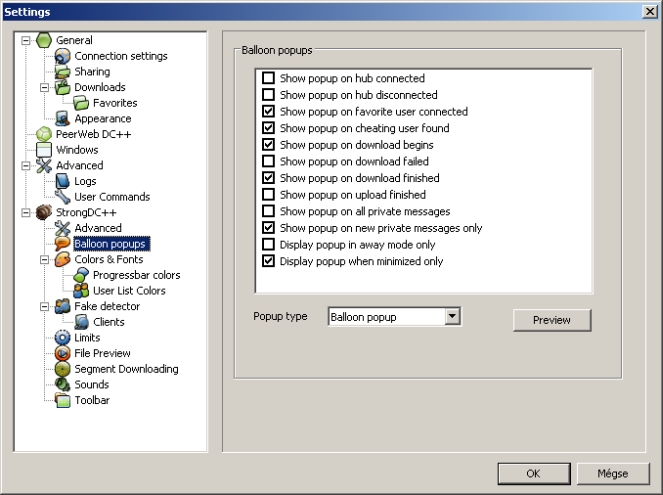Viewport: 663px width, 495px height.
Task: Uncheck Show popup on download finished
Action: (268, 178)
